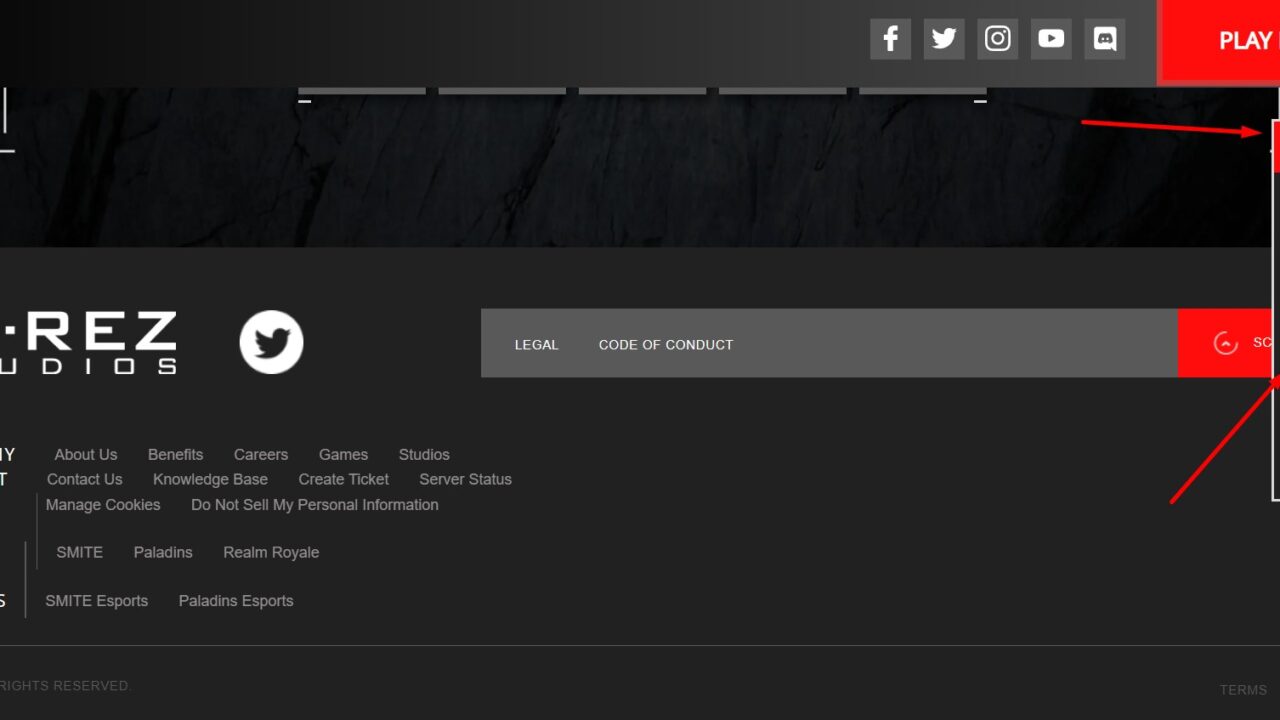This screenshot has height=720, width=1280.
Task: Open the YouTube social icon
Action: click(x=1051, y=39)
